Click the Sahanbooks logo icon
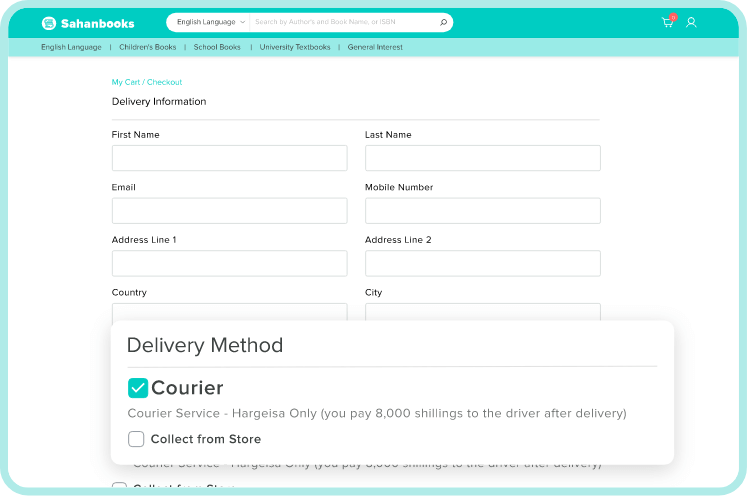This screenshot has height=496, width=747. pos(49,22)
